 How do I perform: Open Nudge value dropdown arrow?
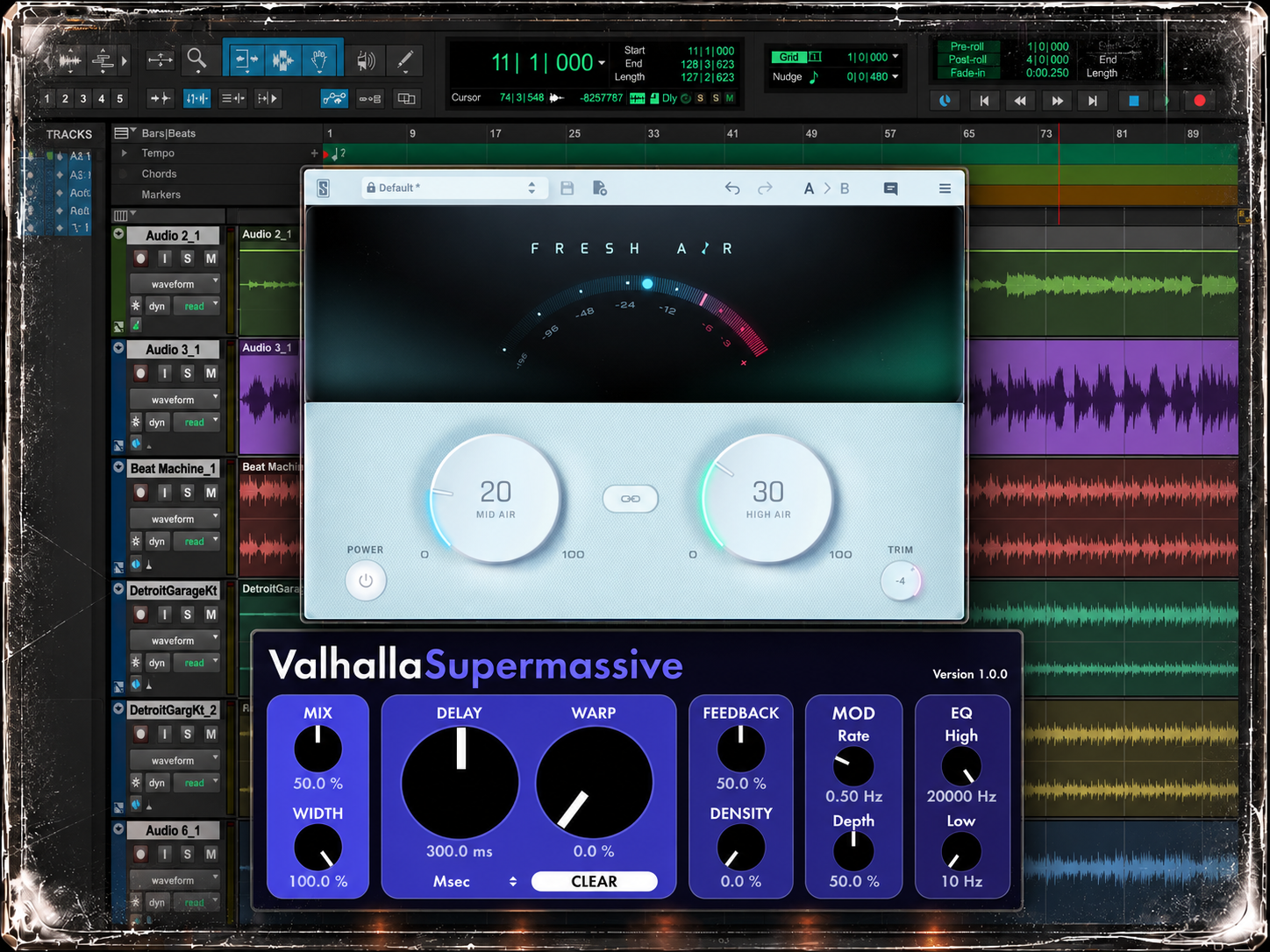[x=895, y=77]
